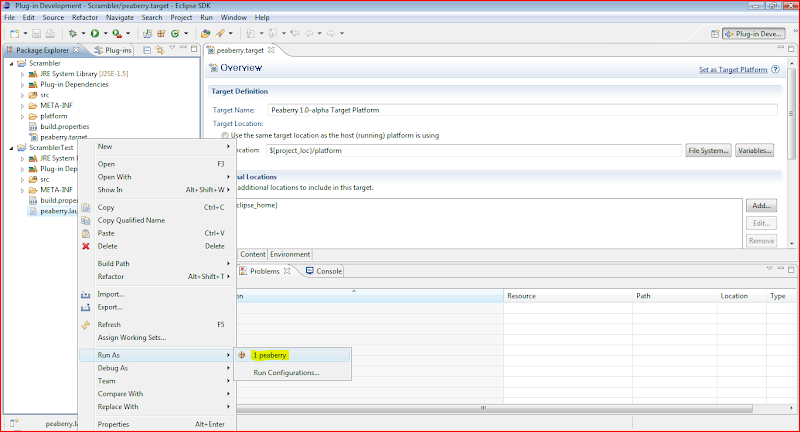Click the Print toolbar icon
This screenshot has height=432, width=800.
coord(50,34)
